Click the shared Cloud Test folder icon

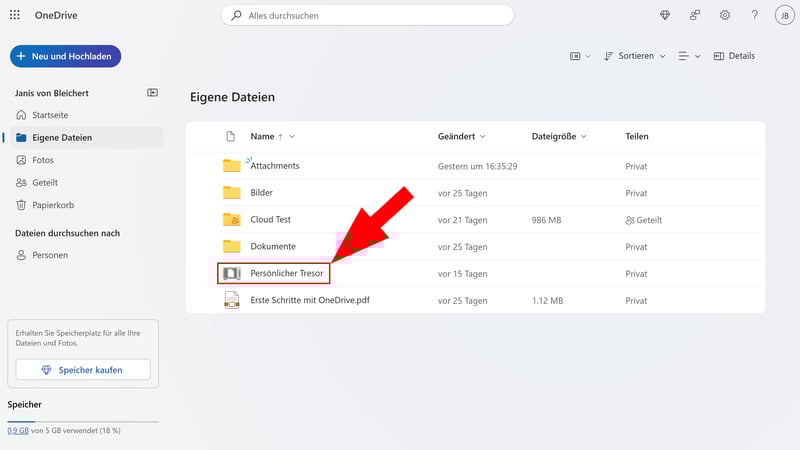231,219
